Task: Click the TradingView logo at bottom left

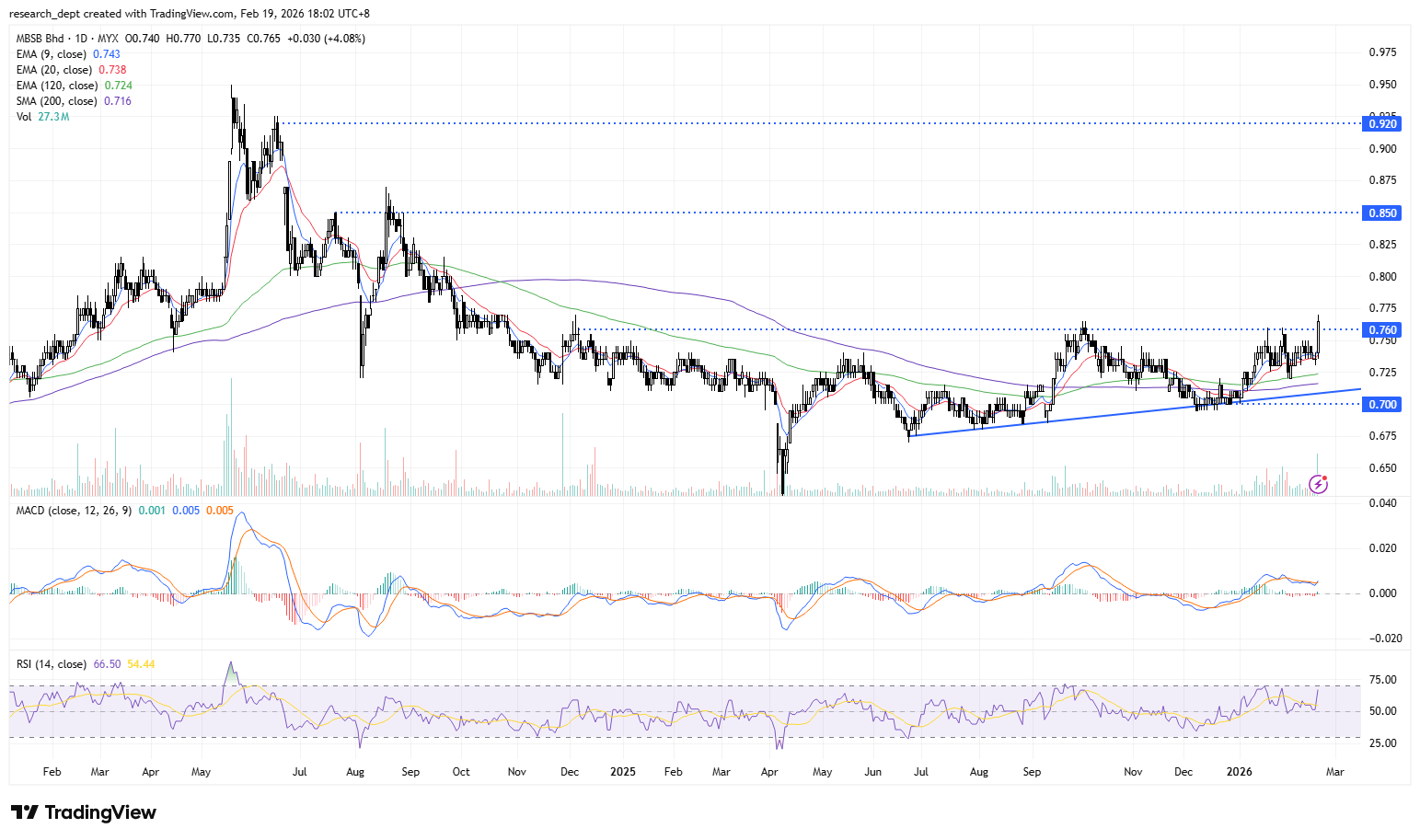Action: (84, 812)
